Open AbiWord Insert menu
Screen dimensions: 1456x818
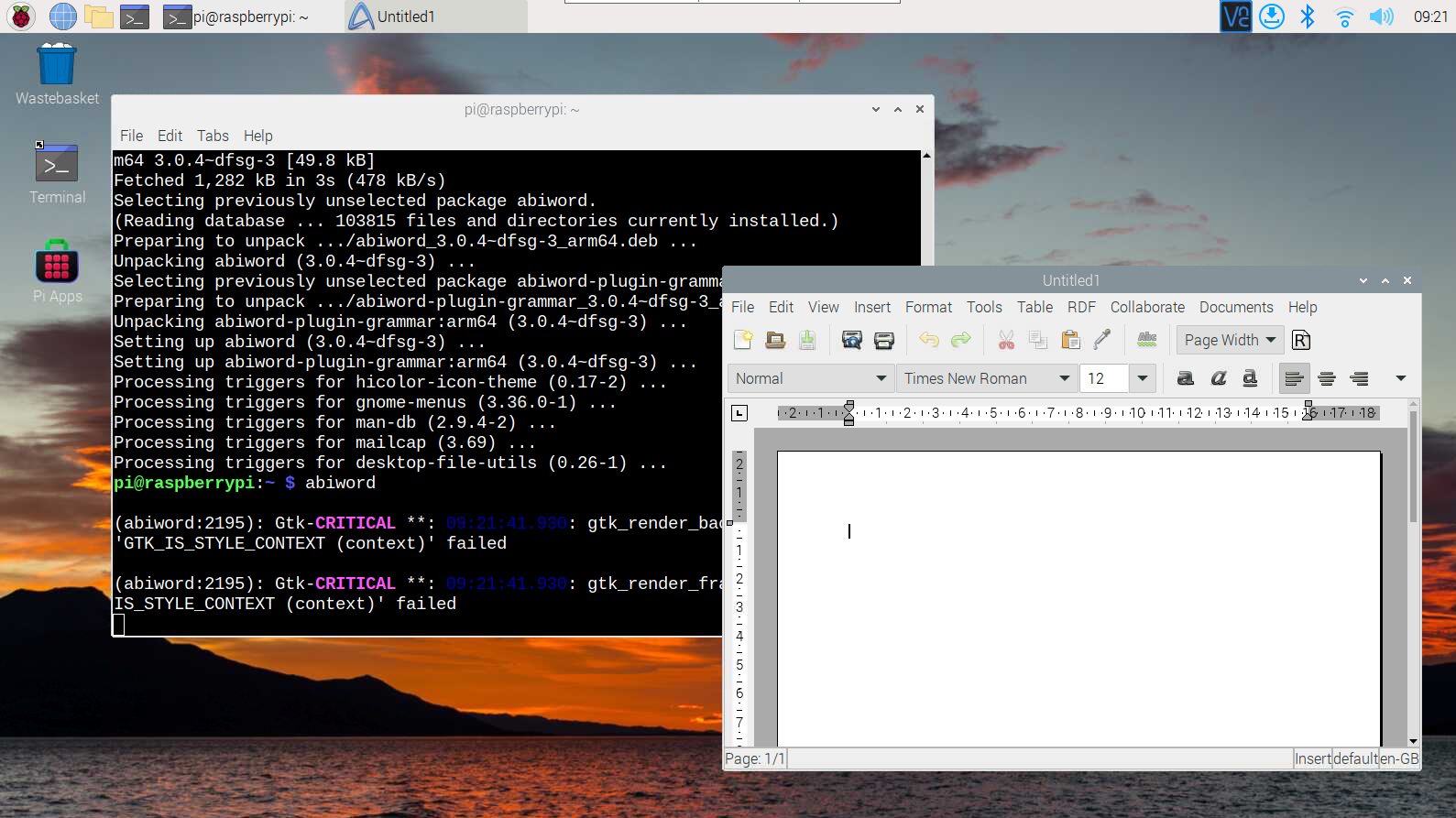pos(872,307)
